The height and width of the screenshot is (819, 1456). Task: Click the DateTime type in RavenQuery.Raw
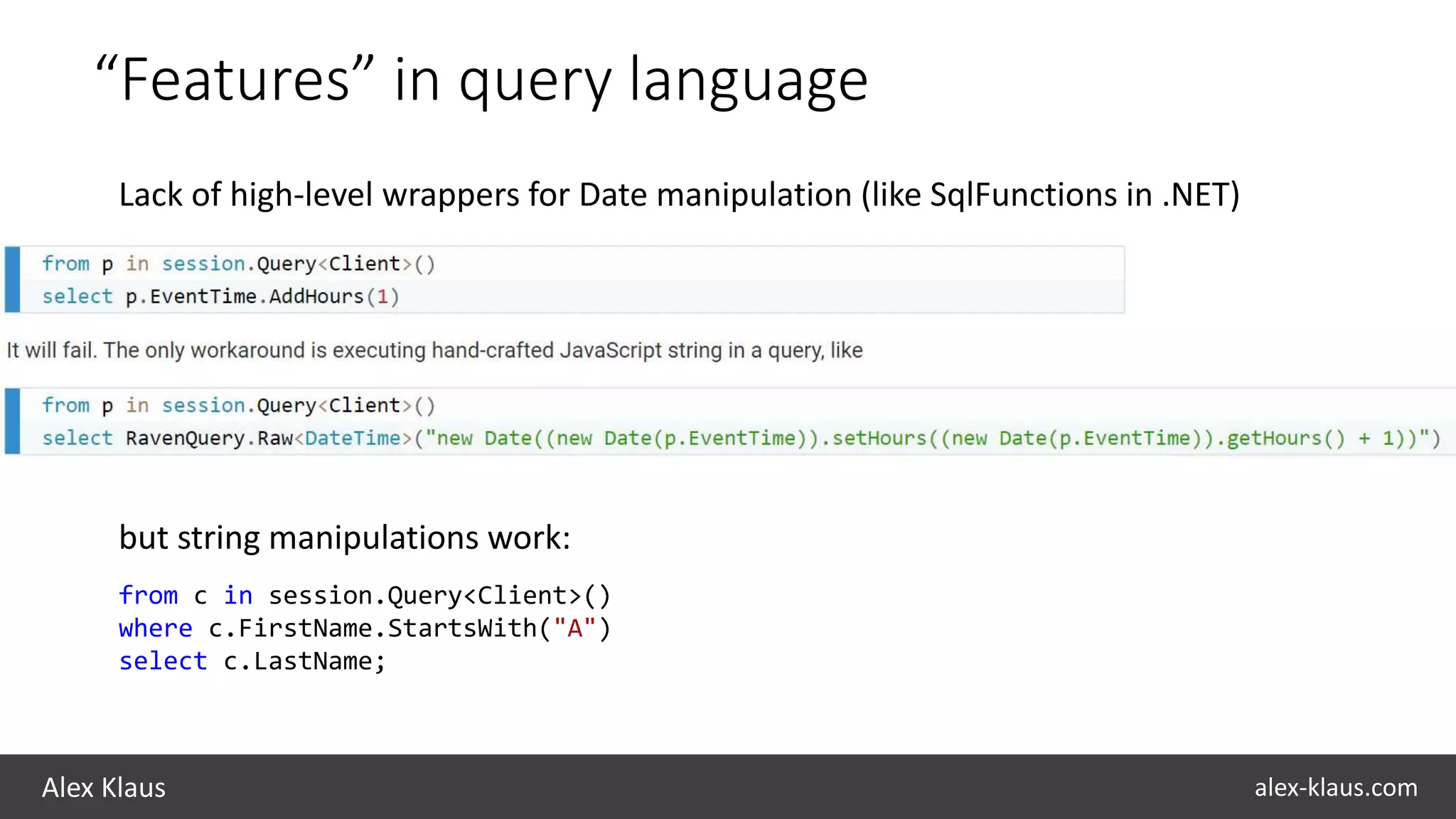pos(353,438)
